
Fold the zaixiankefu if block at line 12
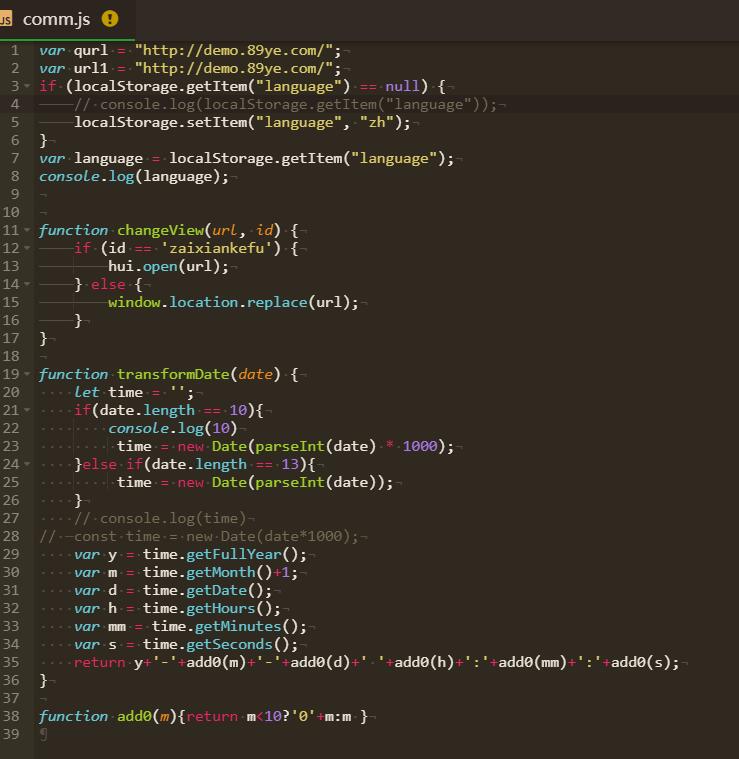click(x=27, y=248)
